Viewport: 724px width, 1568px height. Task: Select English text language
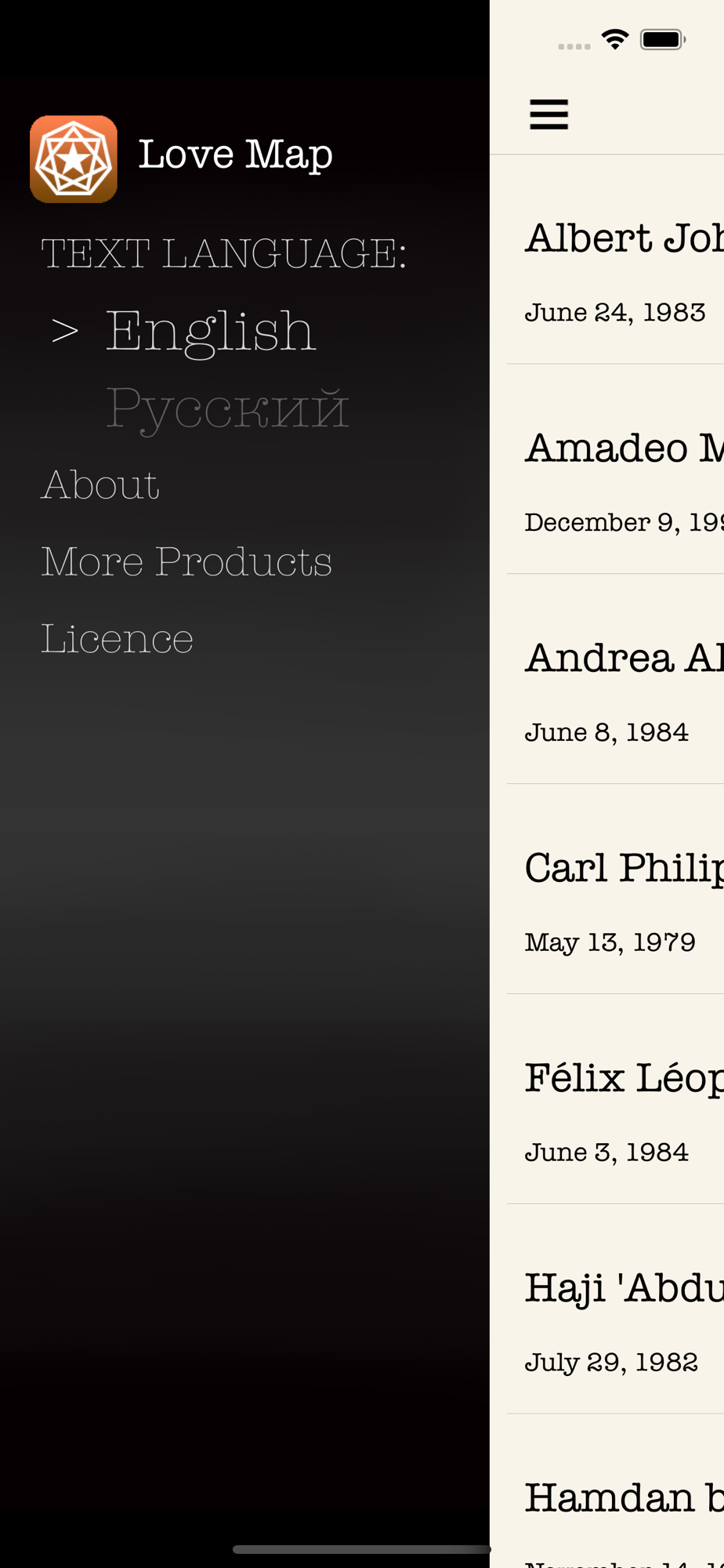tap(210, 331)
